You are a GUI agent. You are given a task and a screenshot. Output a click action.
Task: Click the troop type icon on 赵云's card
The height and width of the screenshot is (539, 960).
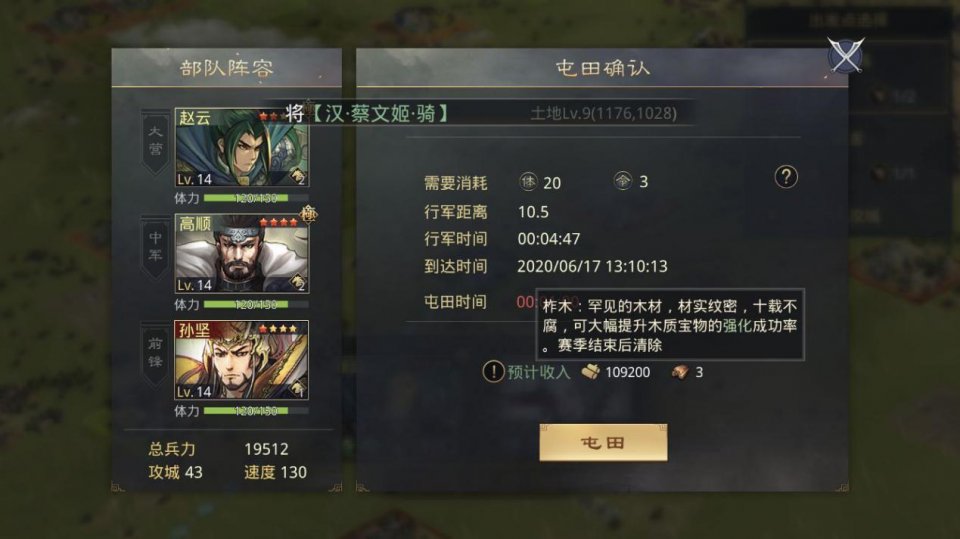(x=298, y=176)
